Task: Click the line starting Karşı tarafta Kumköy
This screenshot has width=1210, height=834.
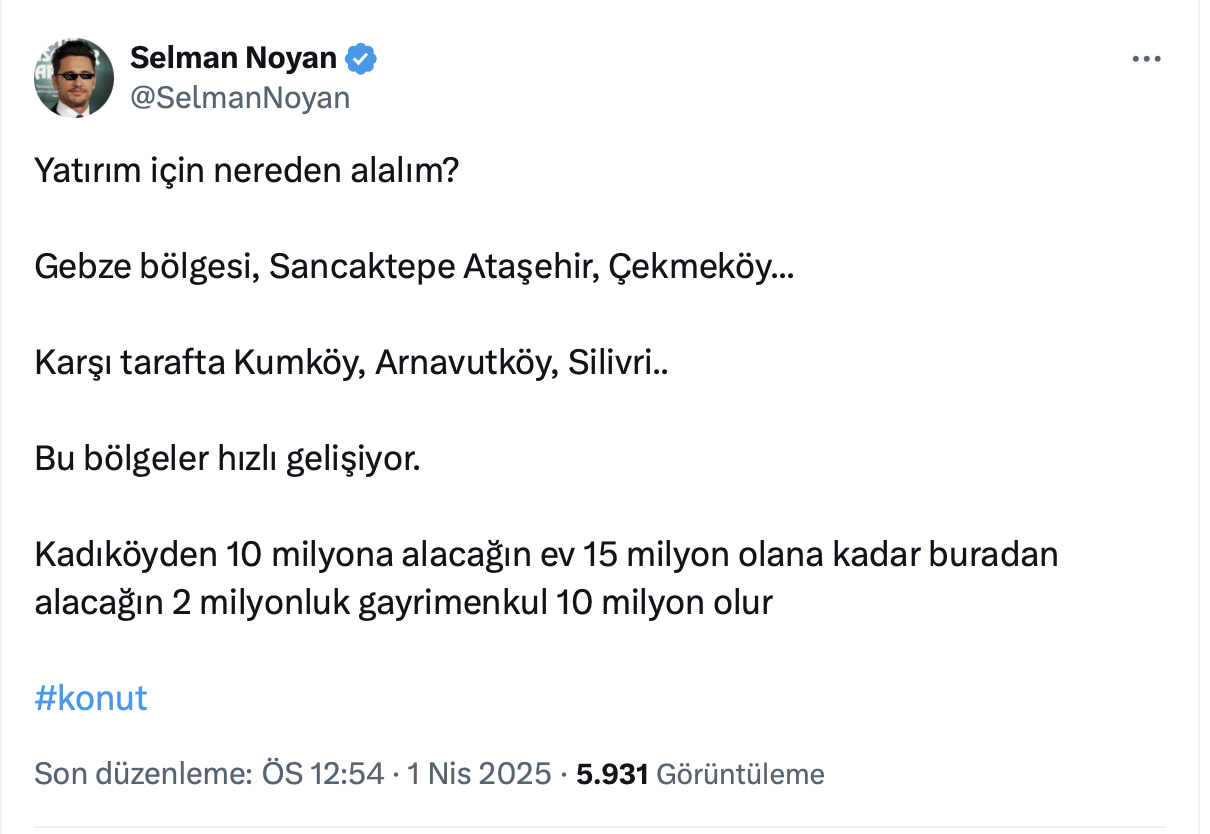Action: (352, 363)
